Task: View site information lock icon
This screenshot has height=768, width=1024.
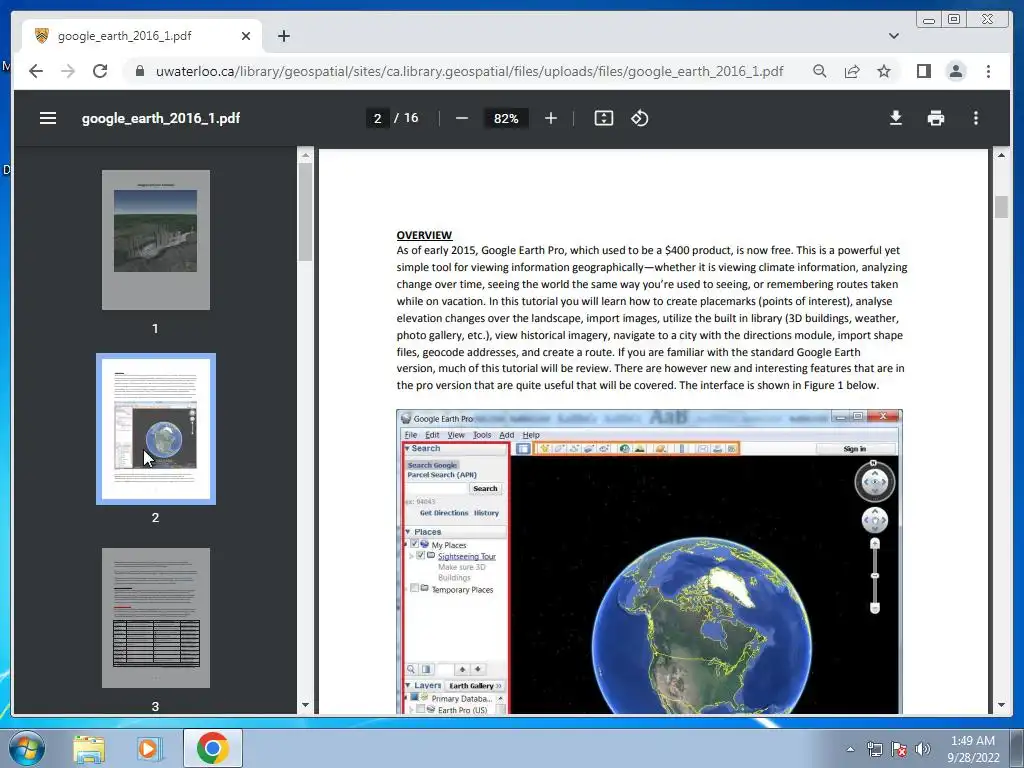Action: click(x=140, y=71)
